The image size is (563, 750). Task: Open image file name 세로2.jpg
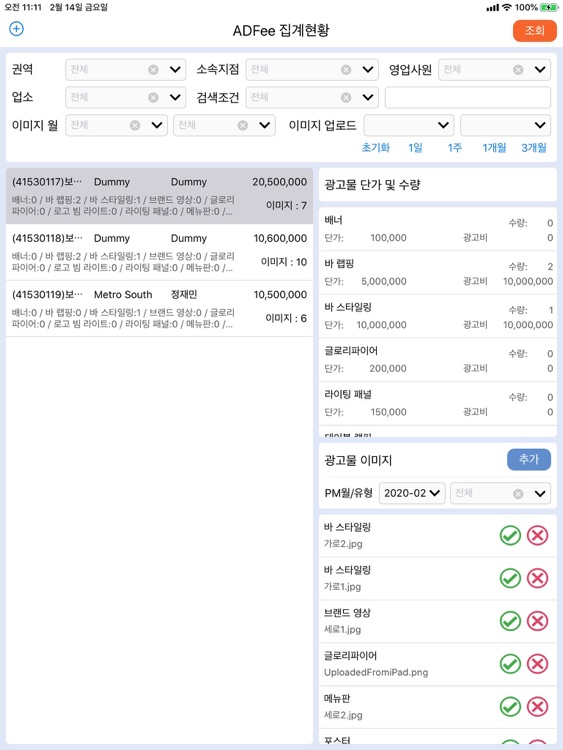[343, 715]
